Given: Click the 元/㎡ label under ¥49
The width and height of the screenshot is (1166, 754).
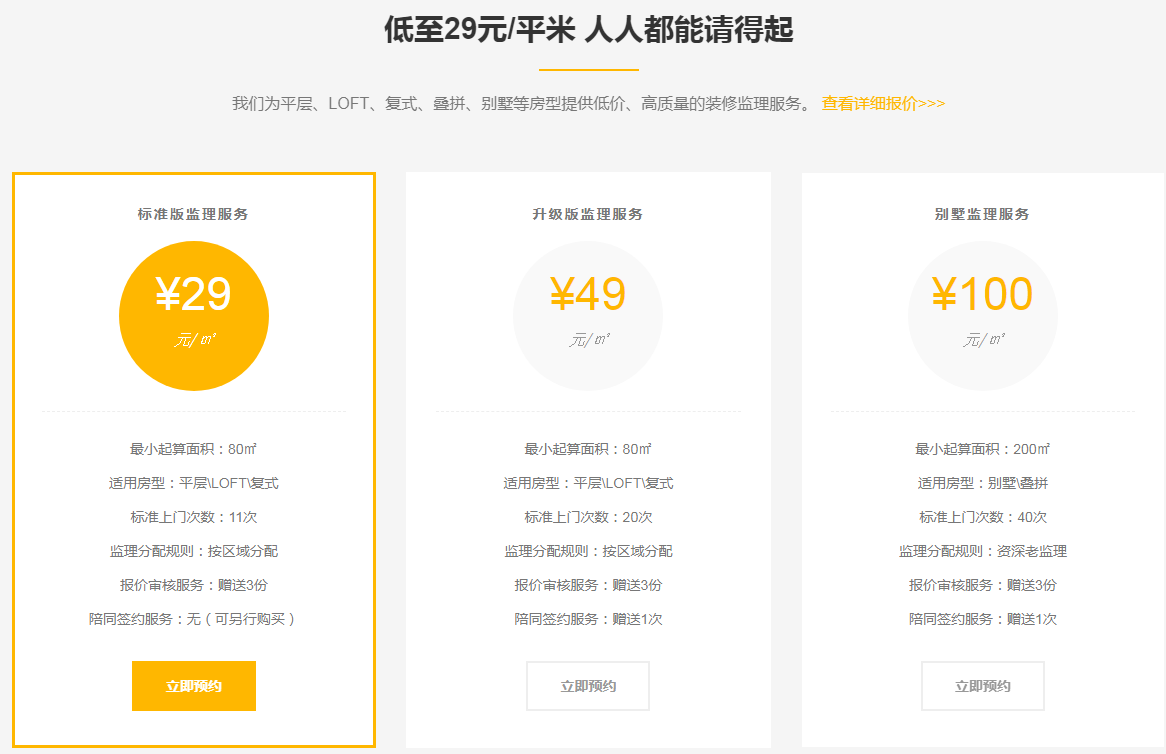Looking at the screenshot, I should pyautogui.click(x=588, y=339).
